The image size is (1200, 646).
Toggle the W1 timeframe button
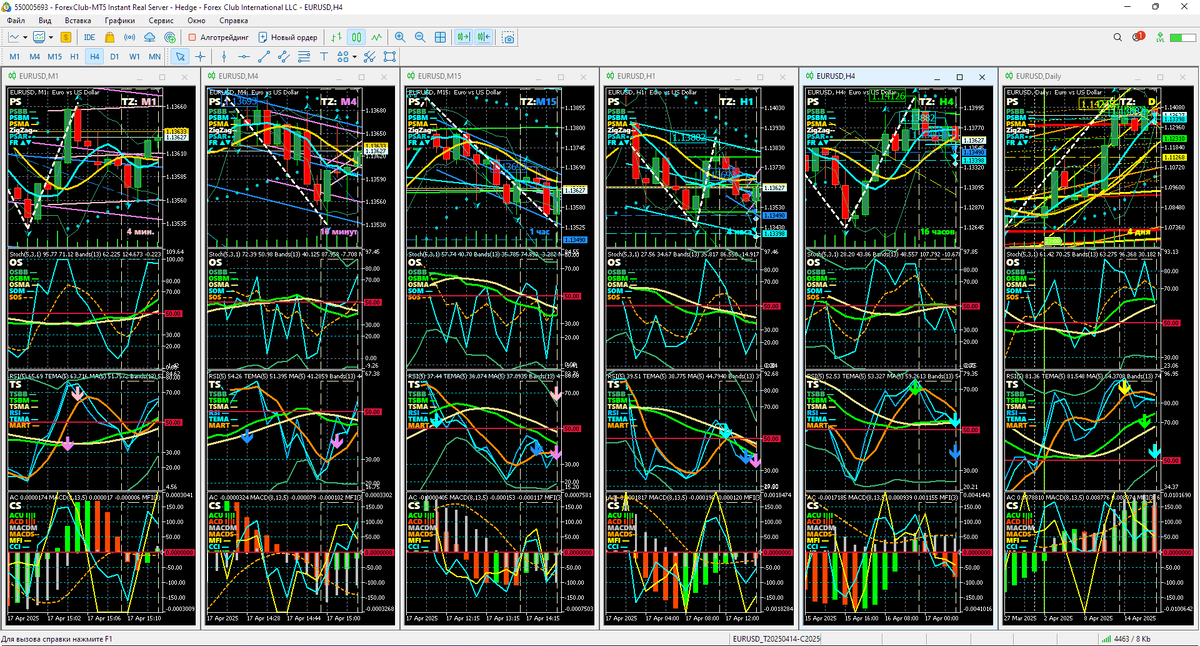coord(135,57)
